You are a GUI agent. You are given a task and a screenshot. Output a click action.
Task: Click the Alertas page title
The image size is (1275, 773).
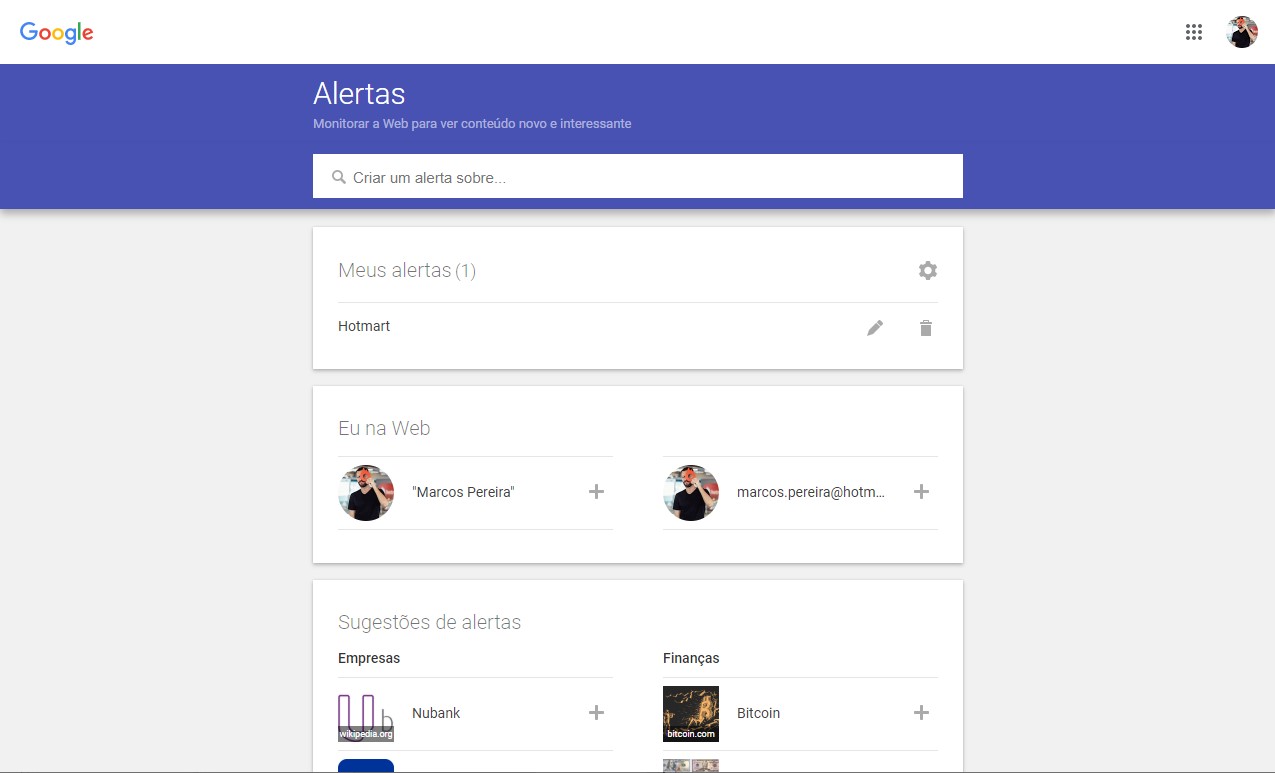[x=359, y=93]
